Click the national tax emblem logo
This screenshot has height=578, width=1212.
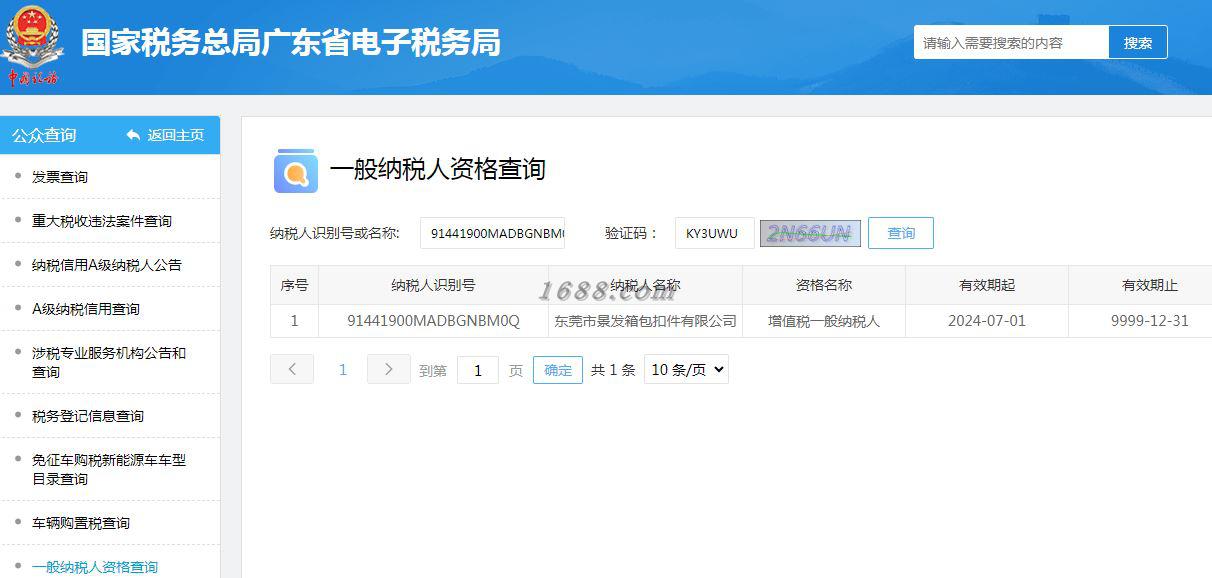32,44
